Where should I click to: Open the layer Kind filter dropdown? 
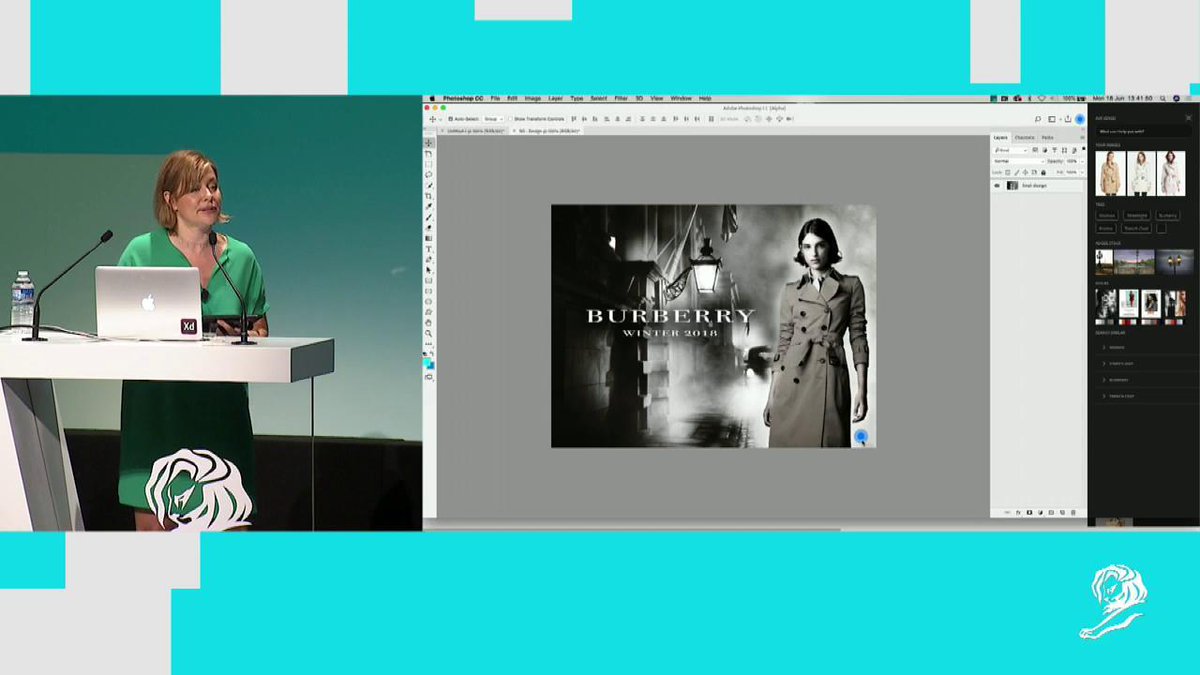(1010, 150)
